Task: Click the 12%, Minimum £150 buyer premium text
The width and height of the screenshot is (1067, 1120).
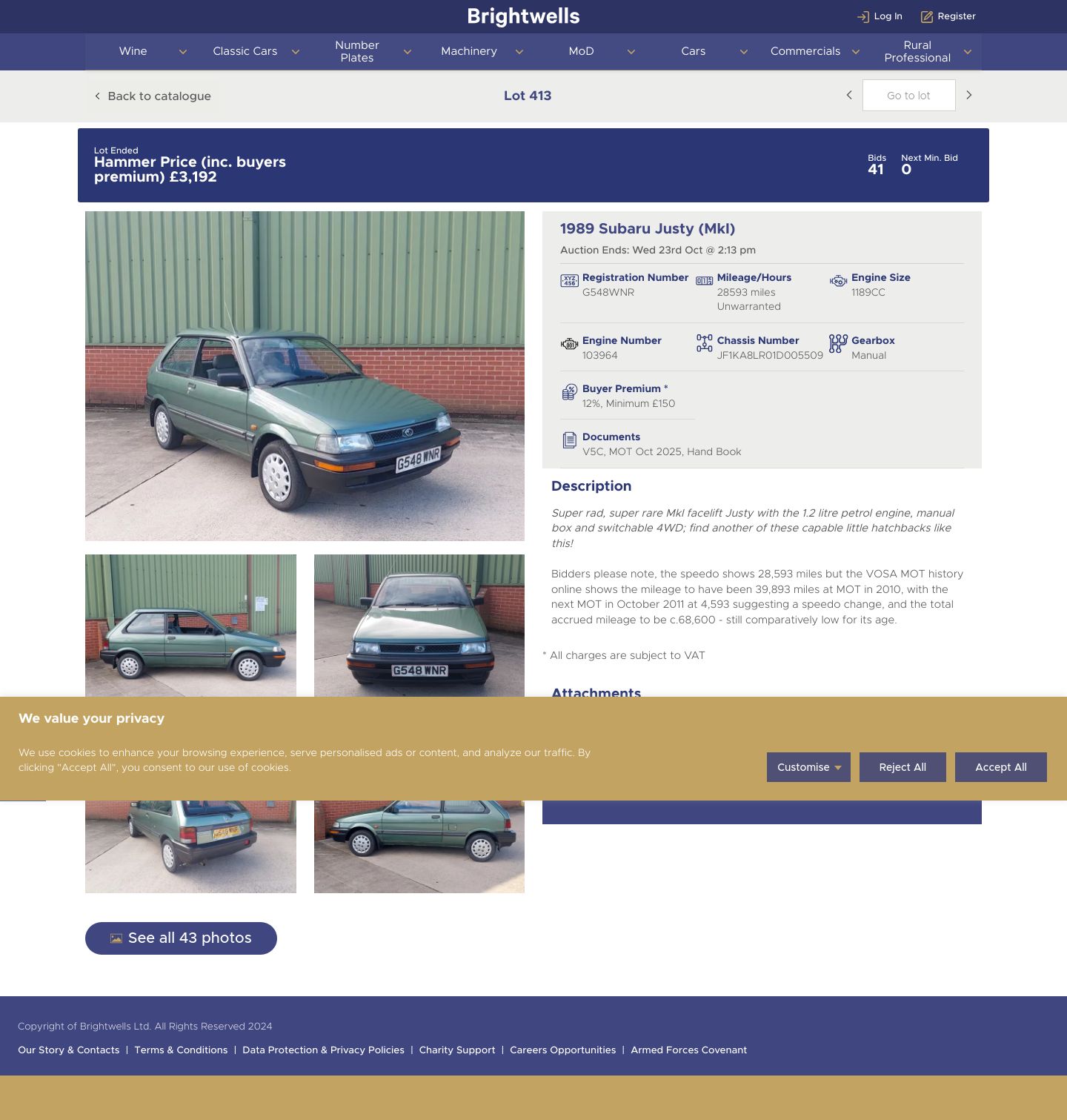Action: coord(629,404)
